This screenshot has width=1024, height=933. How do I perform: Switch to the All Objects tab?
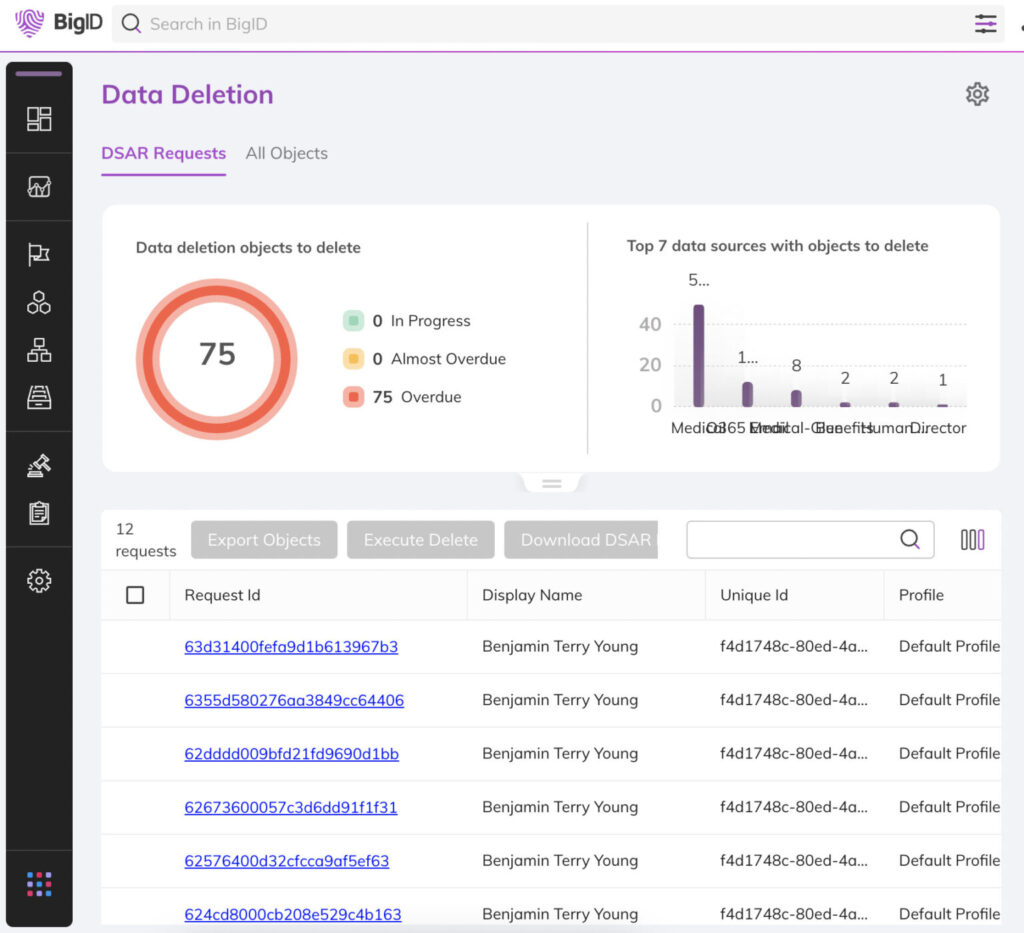point(286,153)
